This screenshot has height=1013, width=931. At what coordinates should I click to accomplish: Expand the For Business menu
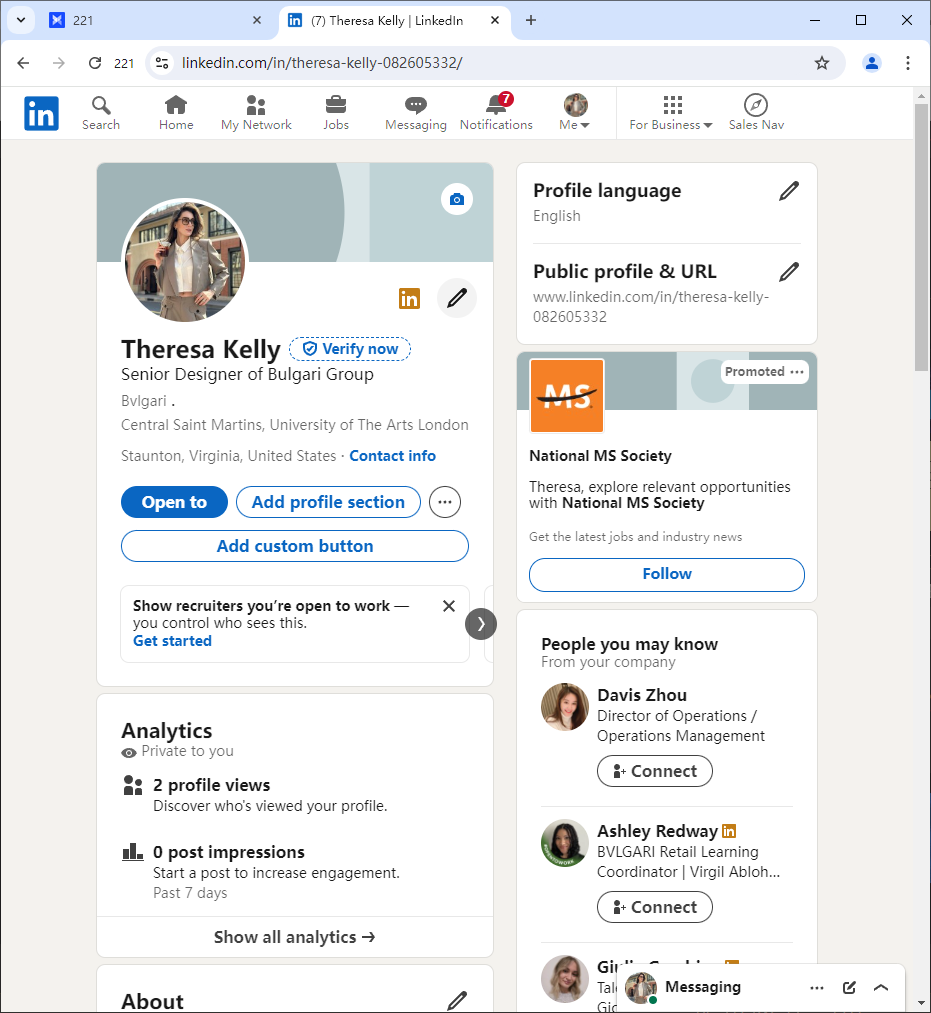671,113
